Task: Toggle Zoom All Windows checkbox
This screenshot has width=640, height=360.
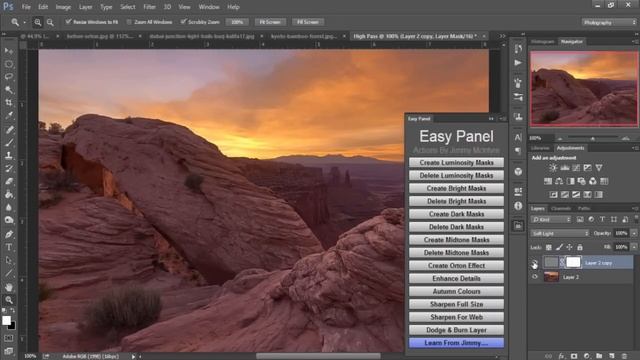Action: coord(129,22)
